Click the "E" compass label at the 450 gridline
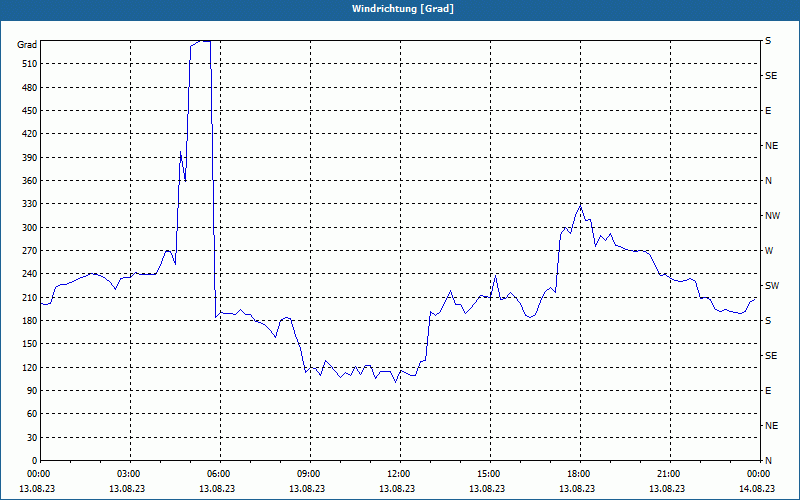 (x=768, y=111)
